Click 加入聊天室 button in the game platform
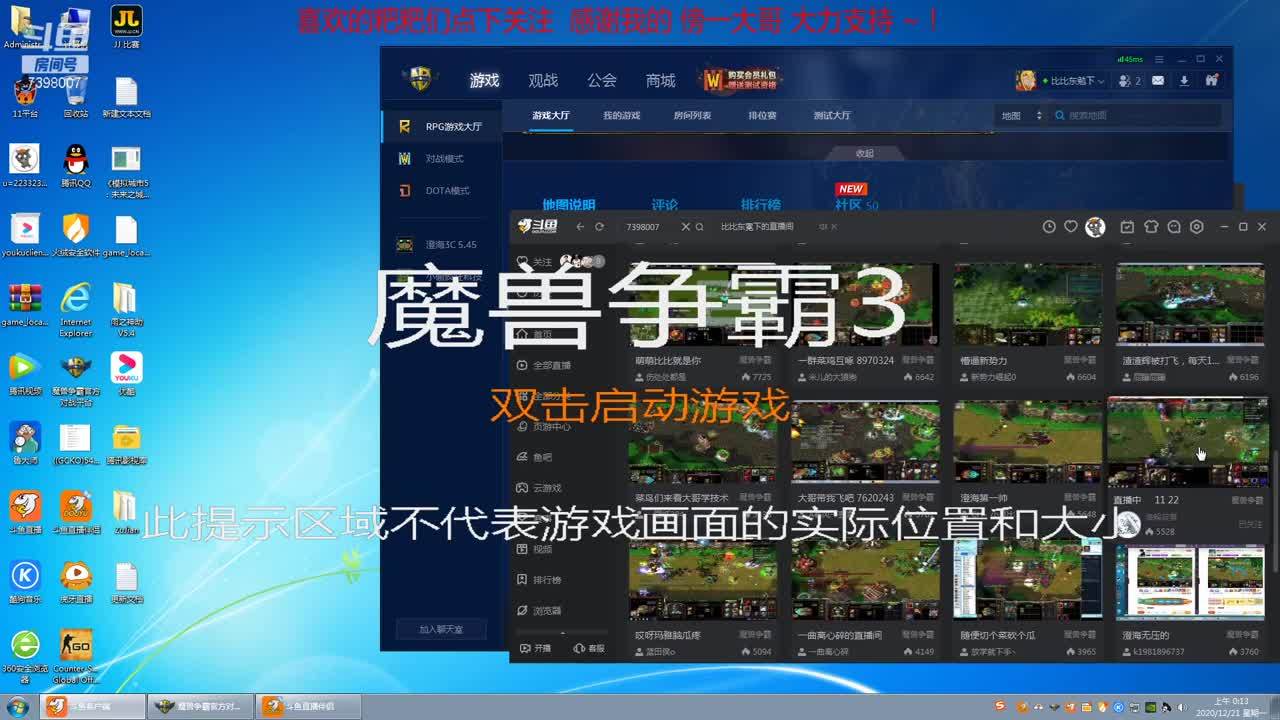1280x720 pixels. tap(441, 629)
